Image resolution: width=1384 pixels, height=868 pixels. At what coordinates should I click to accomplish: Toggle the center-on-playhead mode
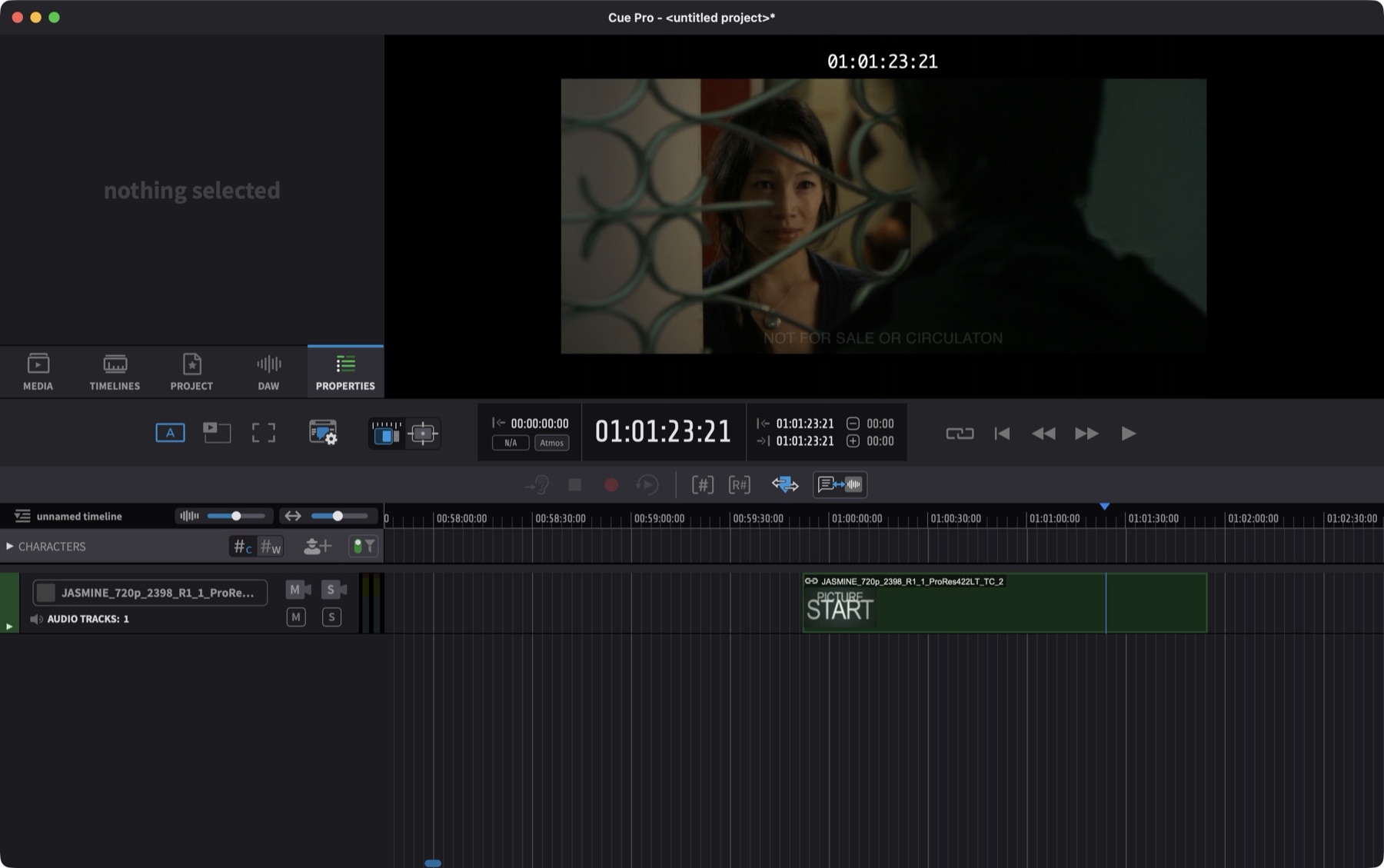[x=423, y=434]
